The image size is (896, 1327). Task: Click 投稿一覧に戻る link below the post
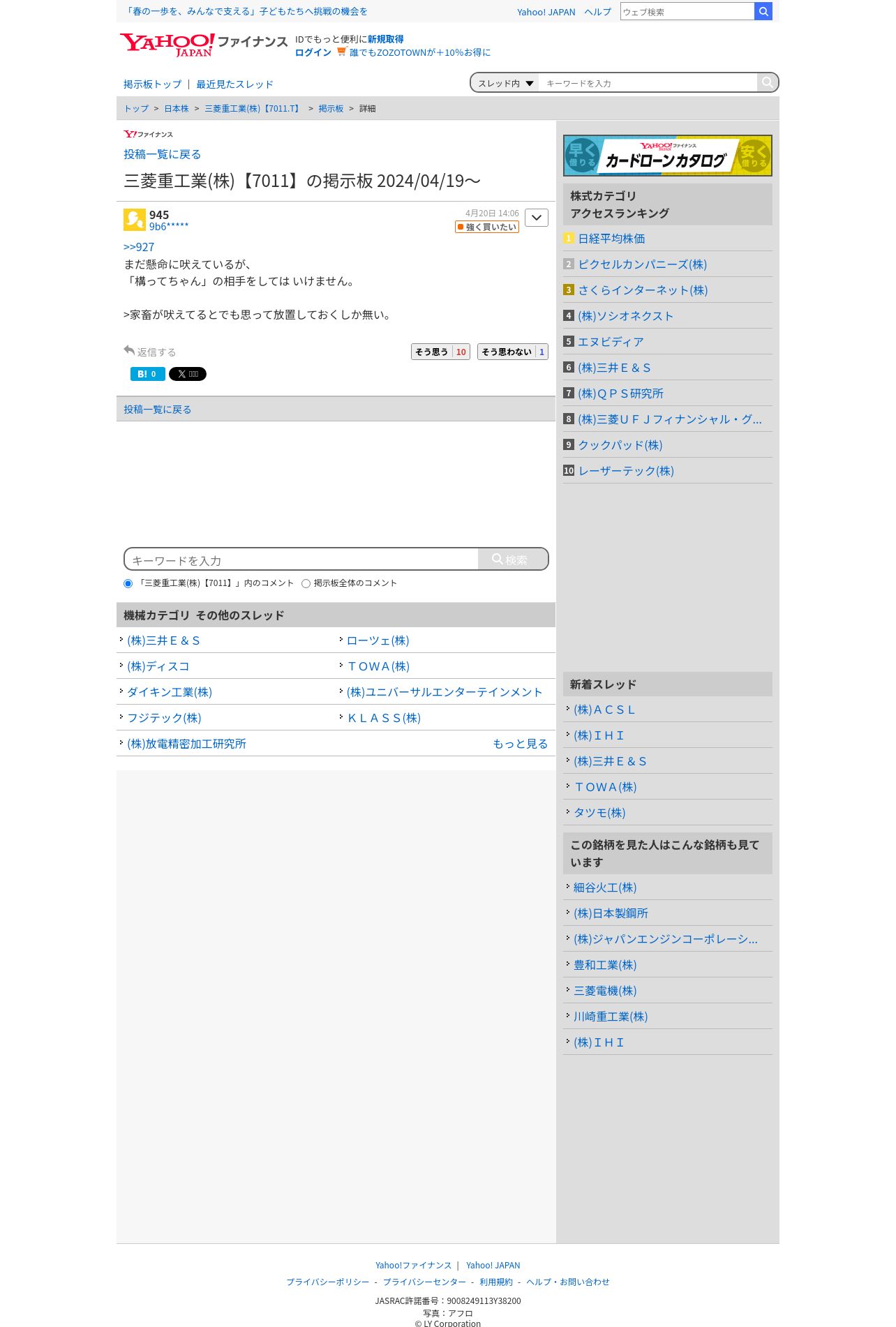(x=158, y=410)
